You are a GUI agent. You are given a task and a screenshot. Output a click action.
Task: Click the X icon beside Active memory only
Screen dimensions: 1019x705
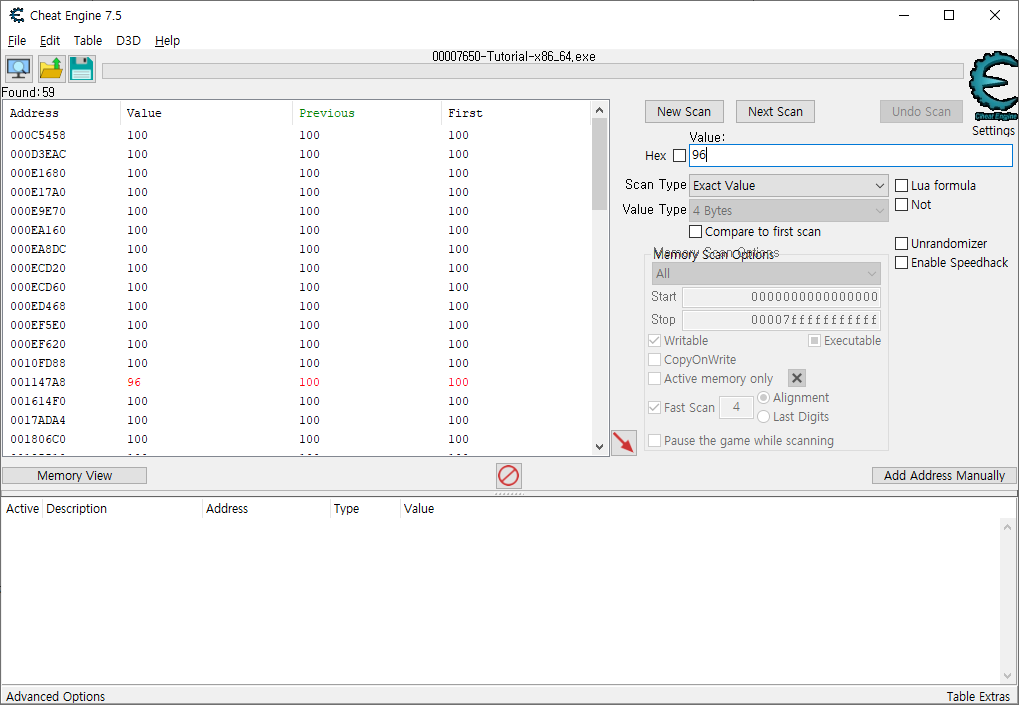[797, 378]
